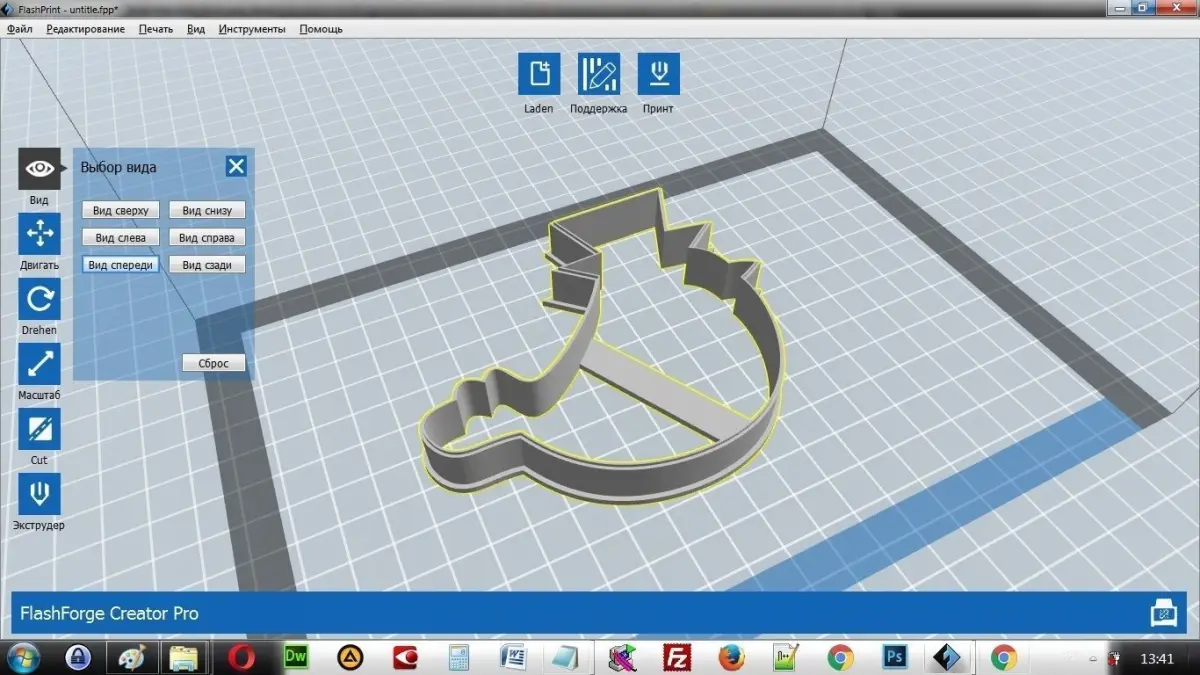Open the Инструменты menu
The height and width of the screenshot is (675, 1200).
tap(252, 29)
